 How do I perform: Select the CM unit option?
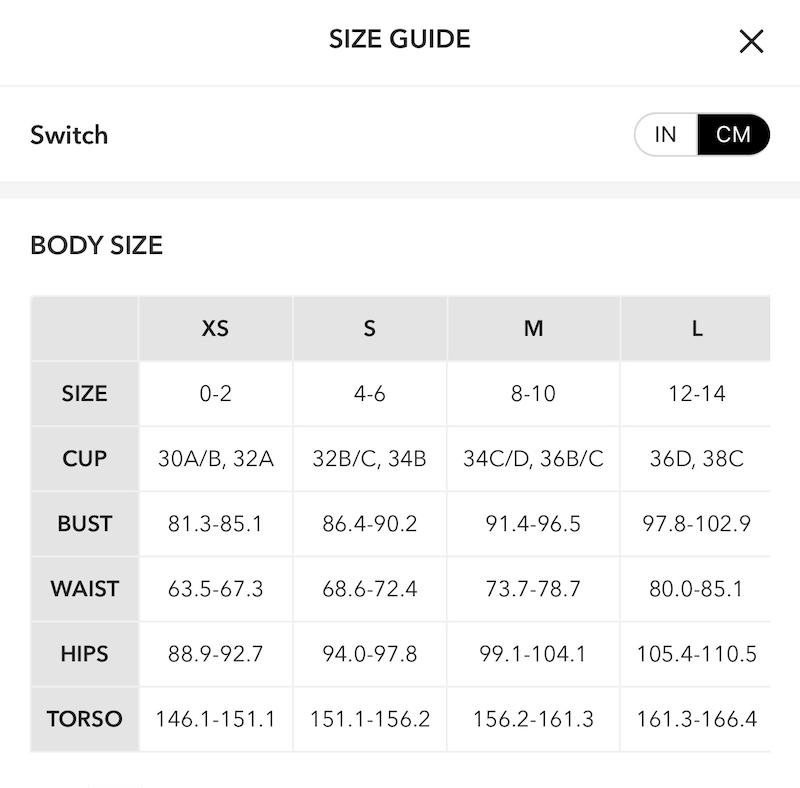733,135
